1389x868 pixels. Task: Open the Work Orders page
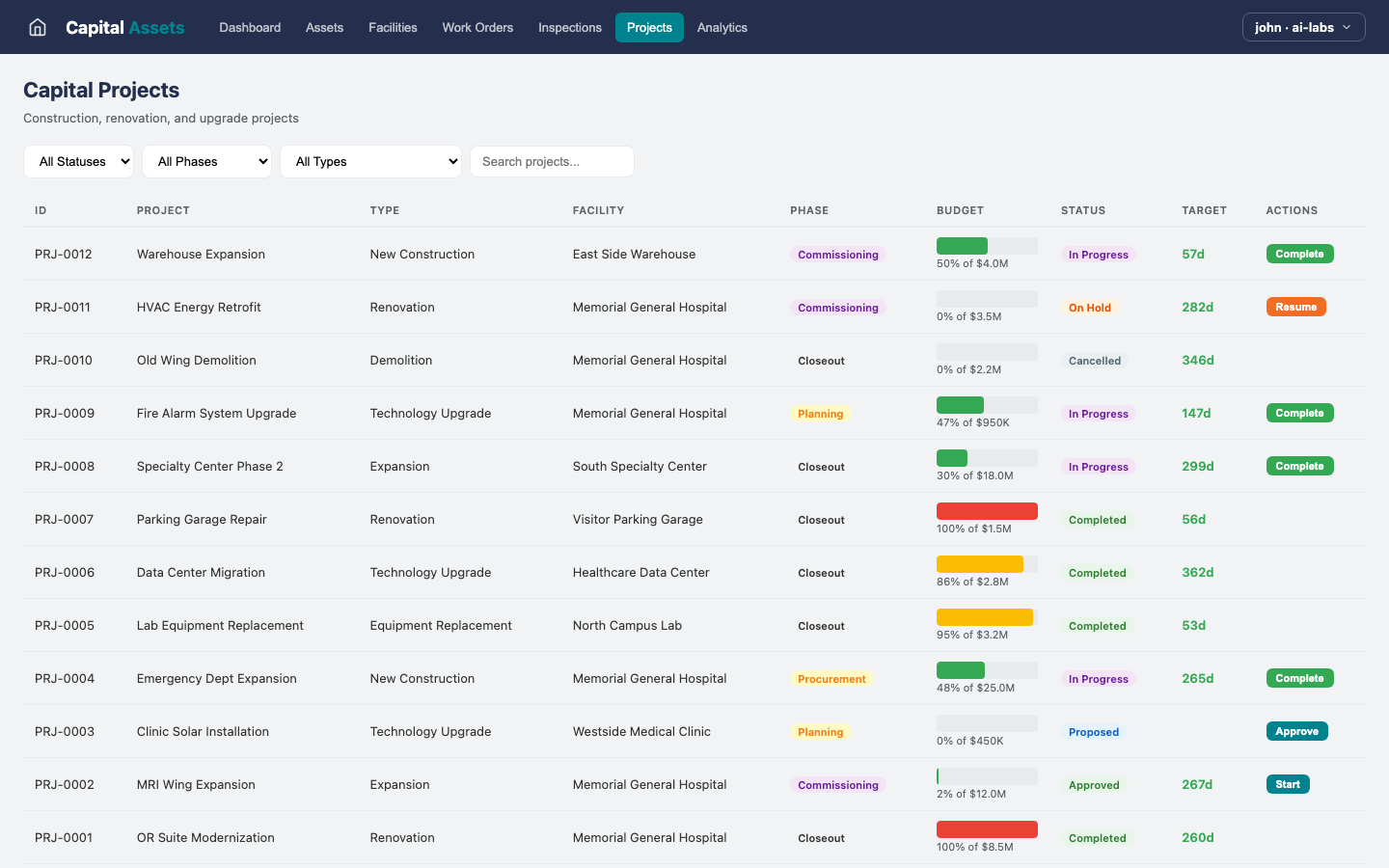pos(477,27)
